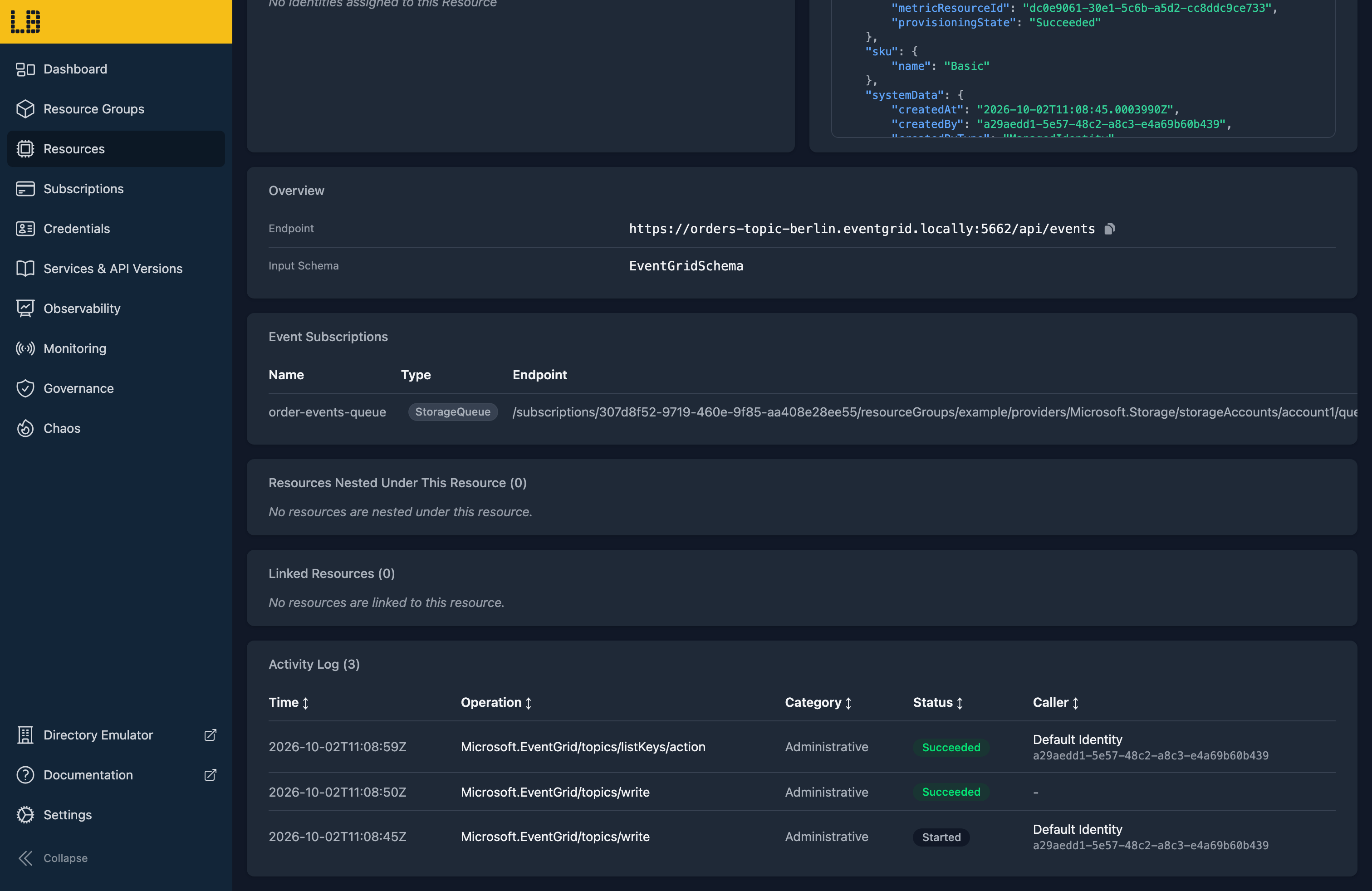
Task: Click the Governance shield icon
Action: (x=25, y=388)
